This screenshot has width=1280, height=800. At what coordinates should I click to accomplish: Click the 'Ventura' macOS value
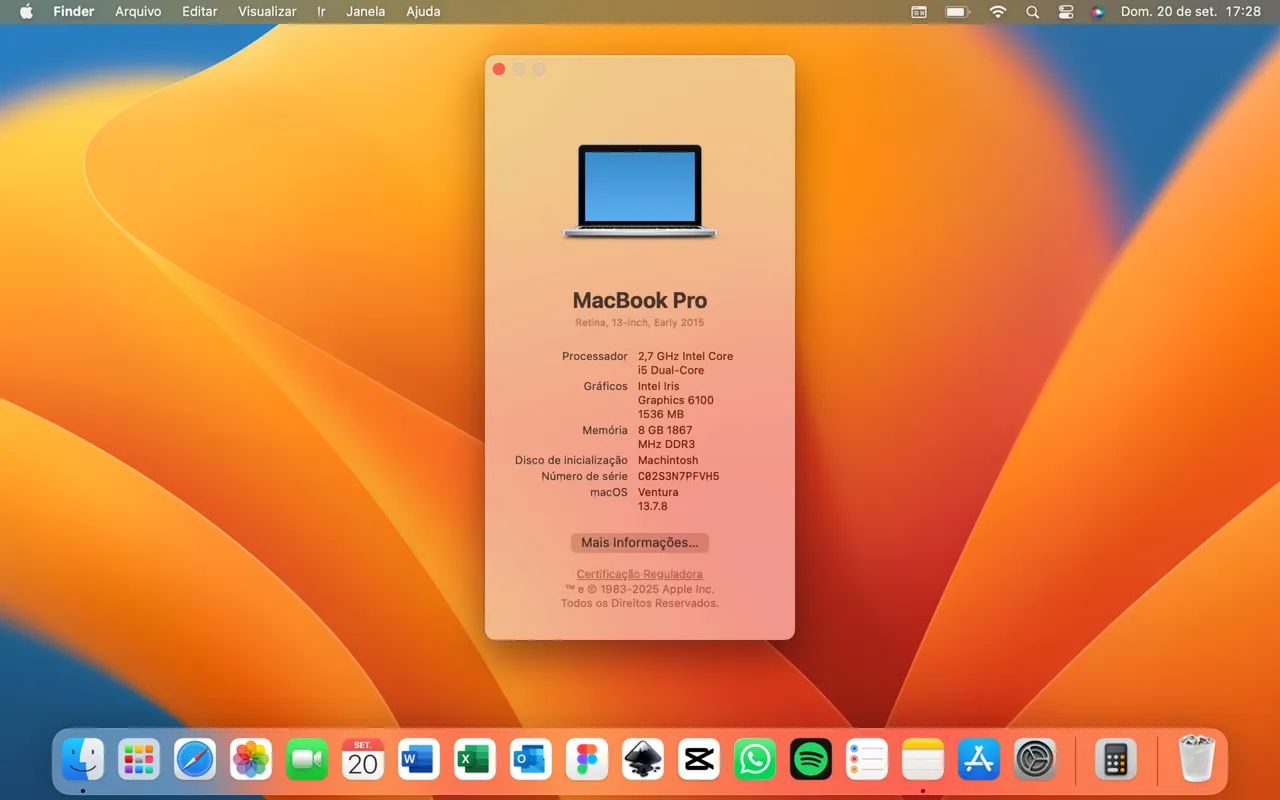click(x=658, y=492)
